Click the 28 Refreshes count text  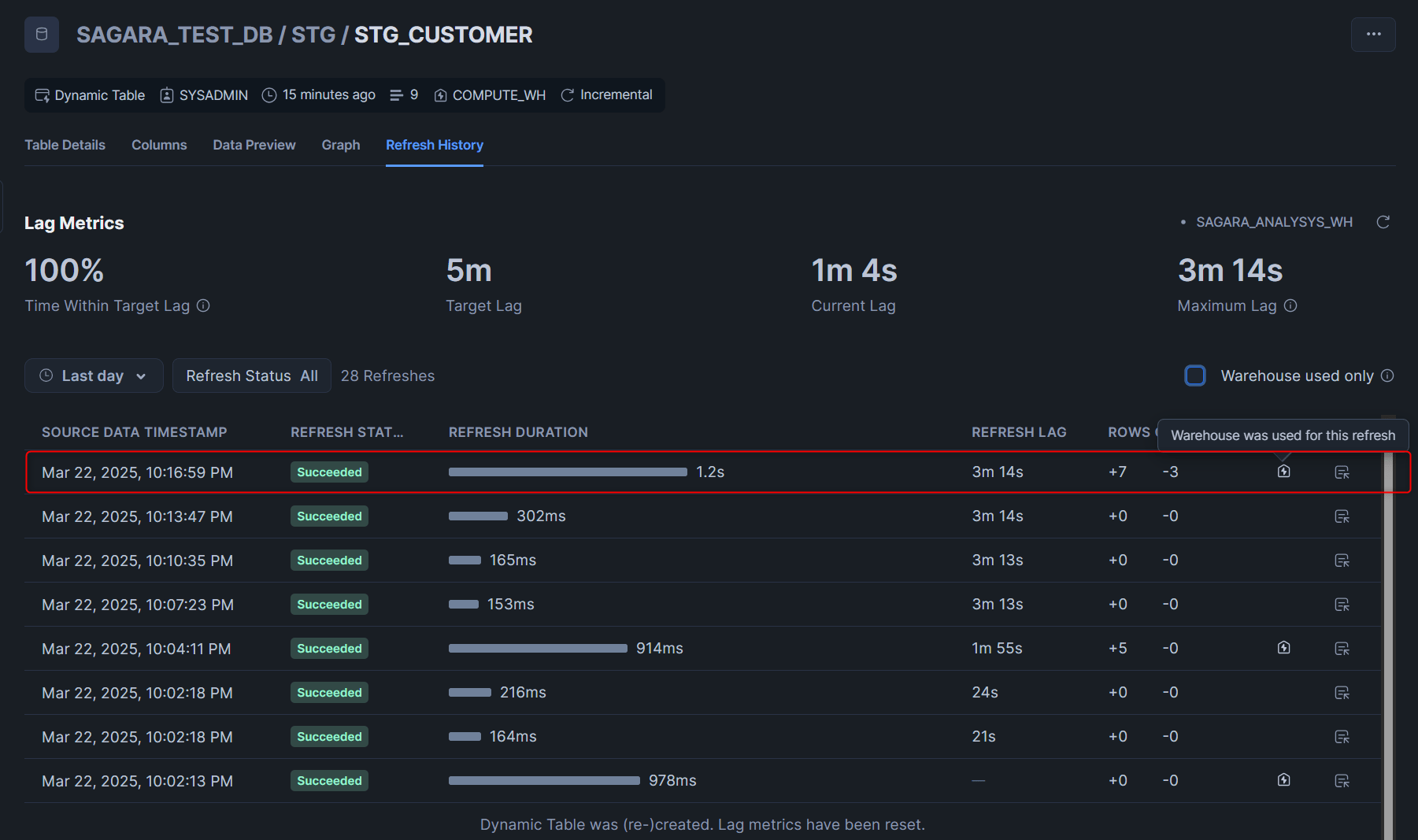(387, 376)
